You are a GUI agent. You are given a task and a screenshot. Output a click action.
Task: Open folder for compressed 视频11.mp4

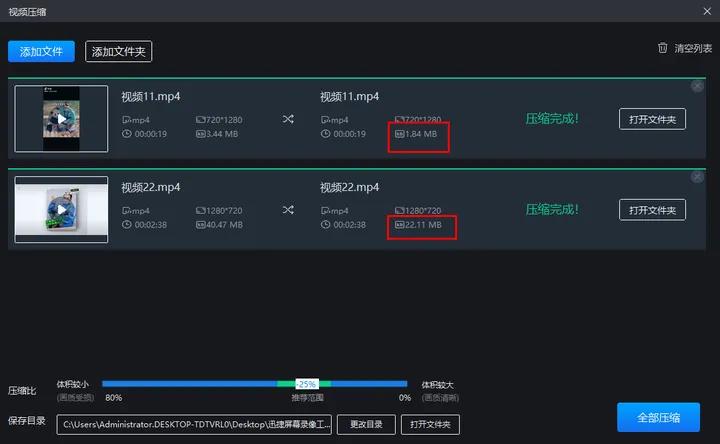[x=652, y=119]
